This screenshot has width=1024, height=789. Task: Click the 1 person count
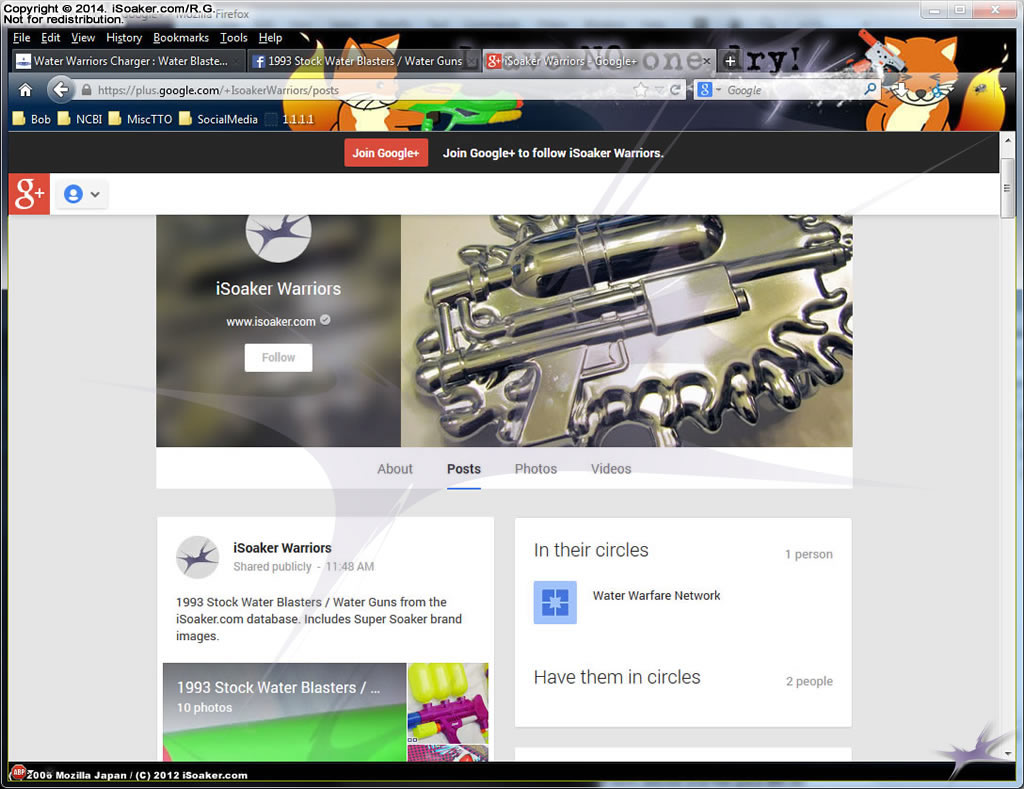pos(808,554)
